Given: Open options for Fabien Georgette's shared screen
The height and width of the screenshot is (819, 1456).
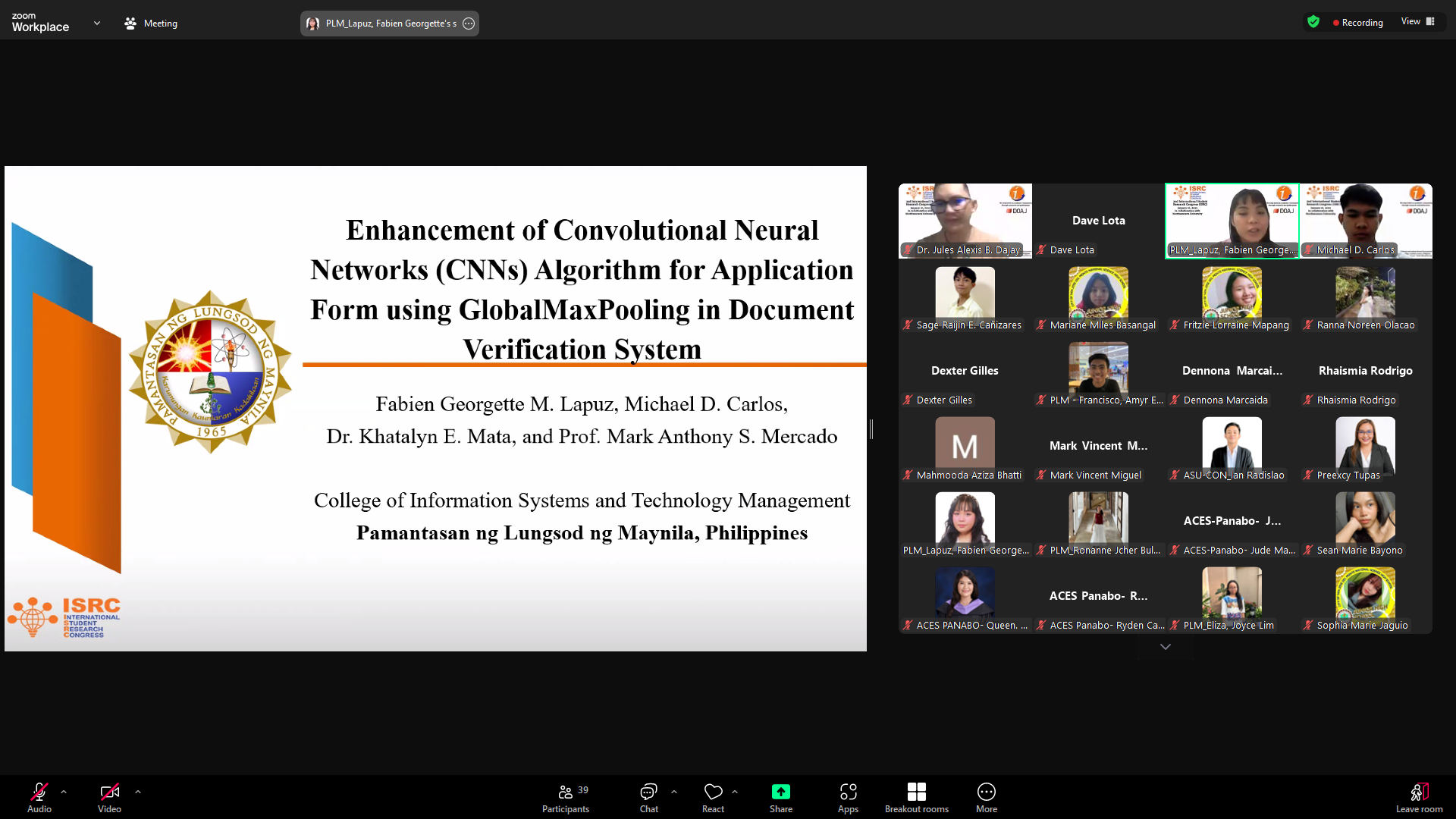Looking at the screenshot, I should [469, 24].
